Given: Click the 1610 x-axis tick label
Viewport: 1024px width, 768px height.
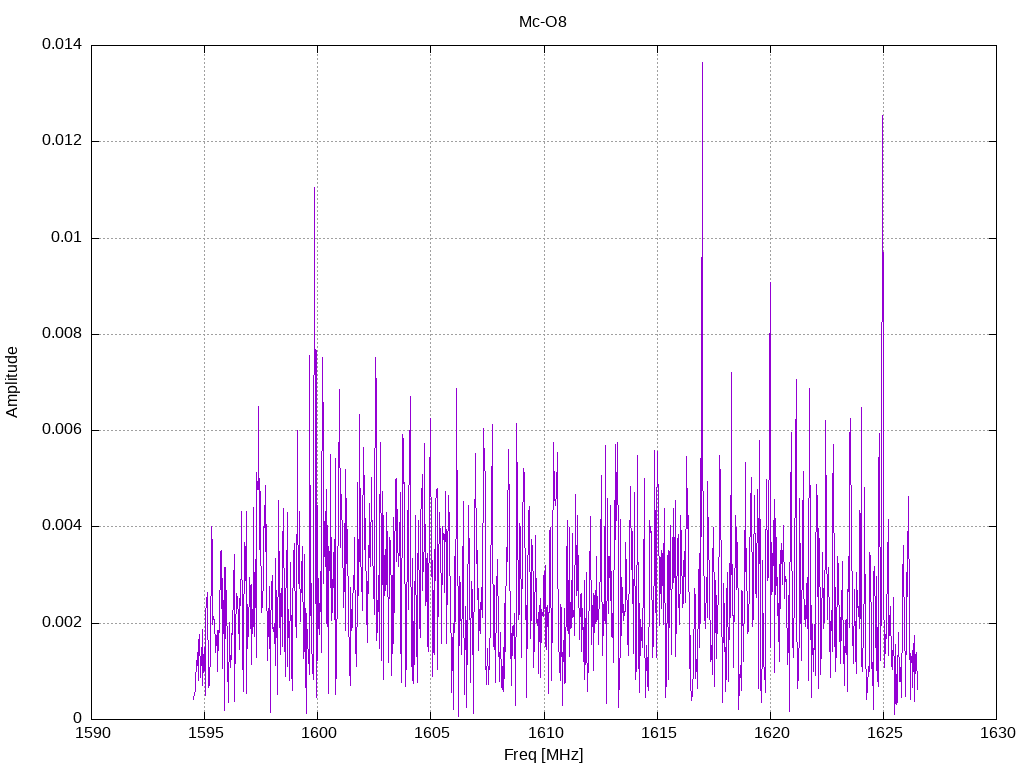Looking at the screenshot, I should (x=545, y=733).
